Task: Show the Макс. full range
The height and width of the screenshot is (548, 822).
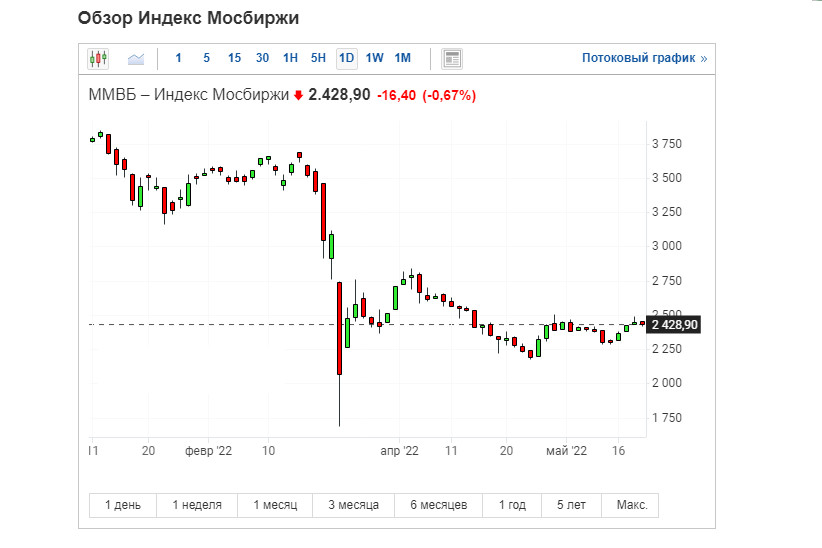Action: (631, 505)
